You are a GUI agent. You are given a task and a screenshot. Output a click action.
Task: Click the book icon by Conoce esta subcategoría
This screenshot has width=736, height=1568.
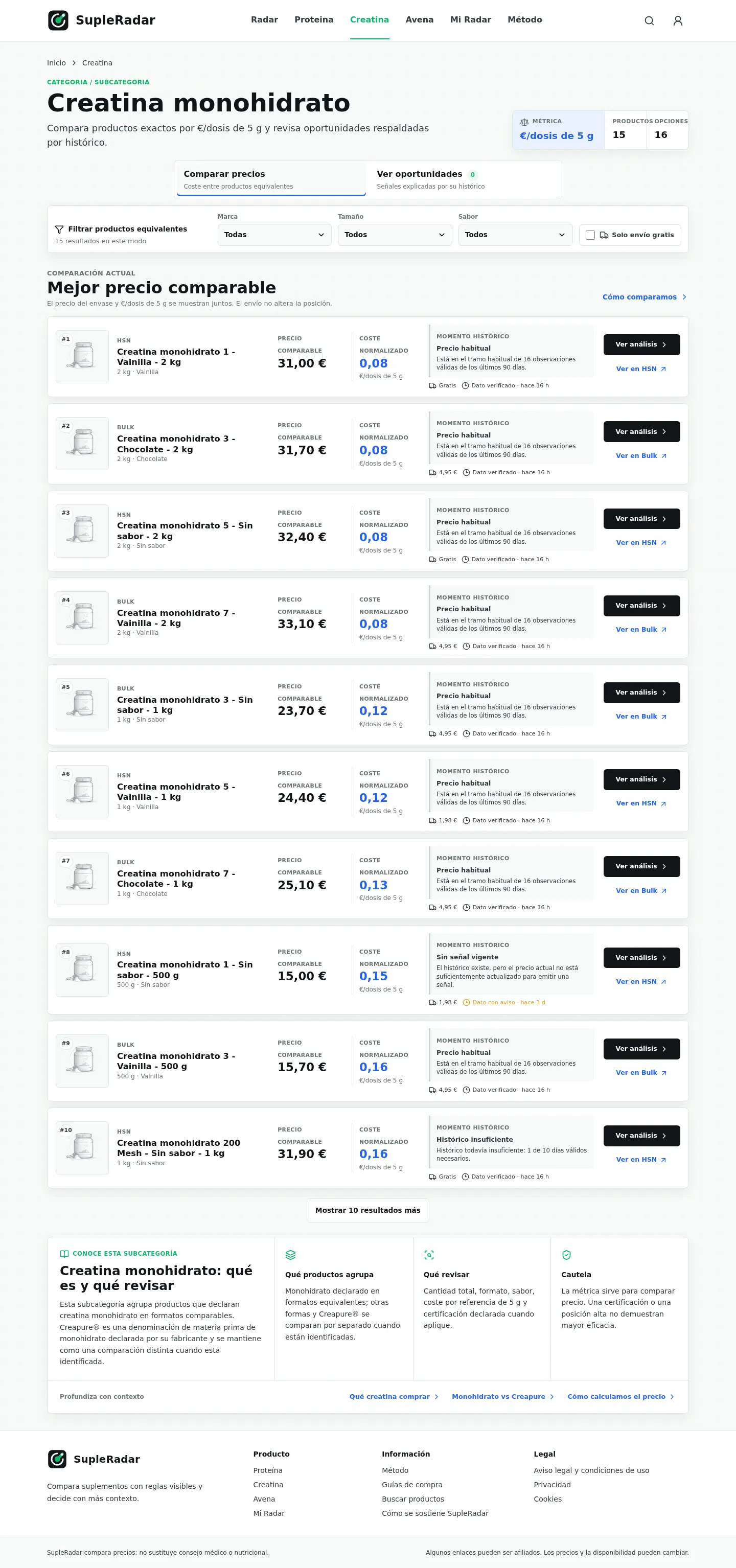coord(64,1253)
